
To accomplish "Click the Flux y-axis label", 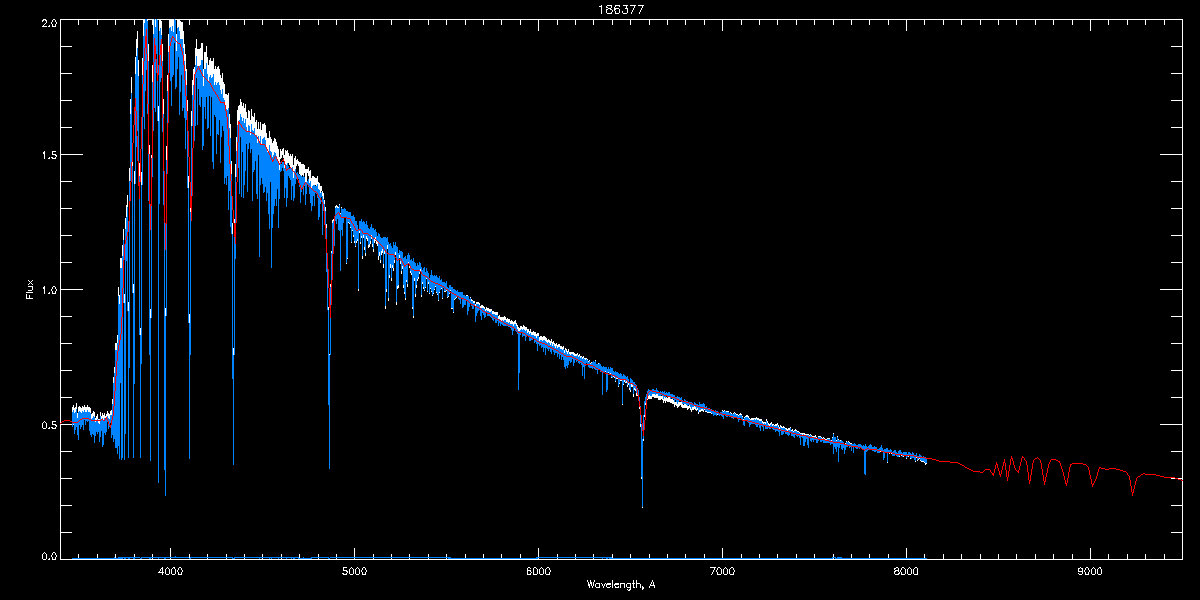I will click(29, 290).
